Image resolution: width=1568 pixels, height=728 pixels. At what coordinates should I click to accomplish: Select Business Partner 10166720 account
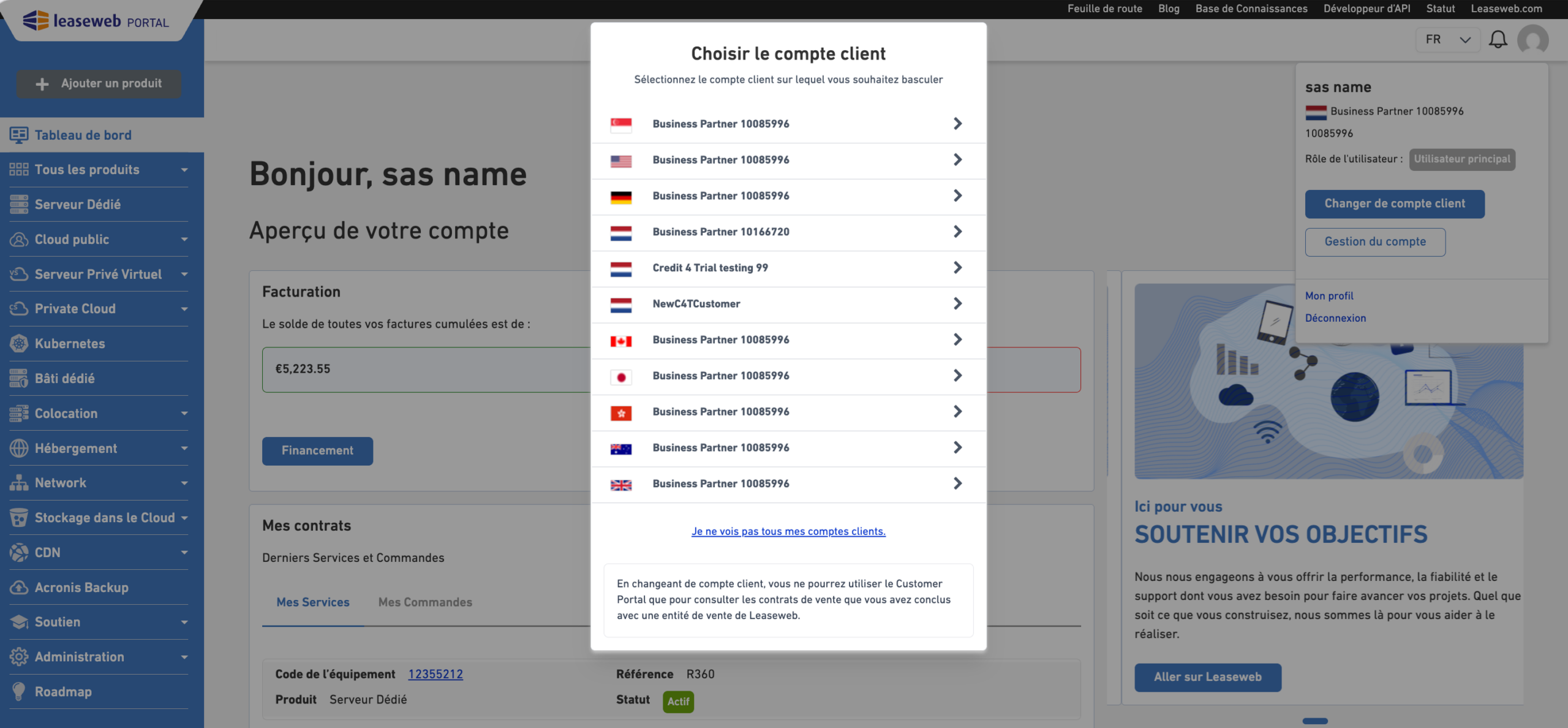(788, 232)
